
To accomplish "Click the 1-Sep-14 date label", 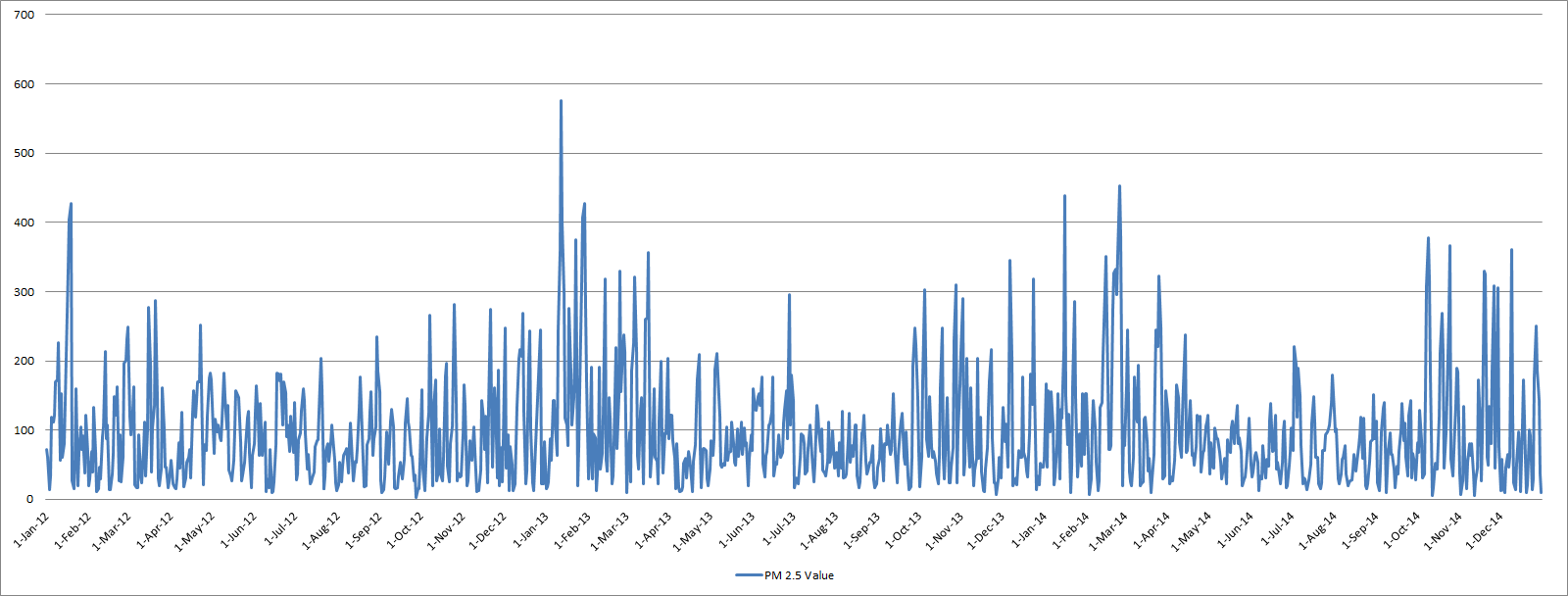I will coord(1360,529).
